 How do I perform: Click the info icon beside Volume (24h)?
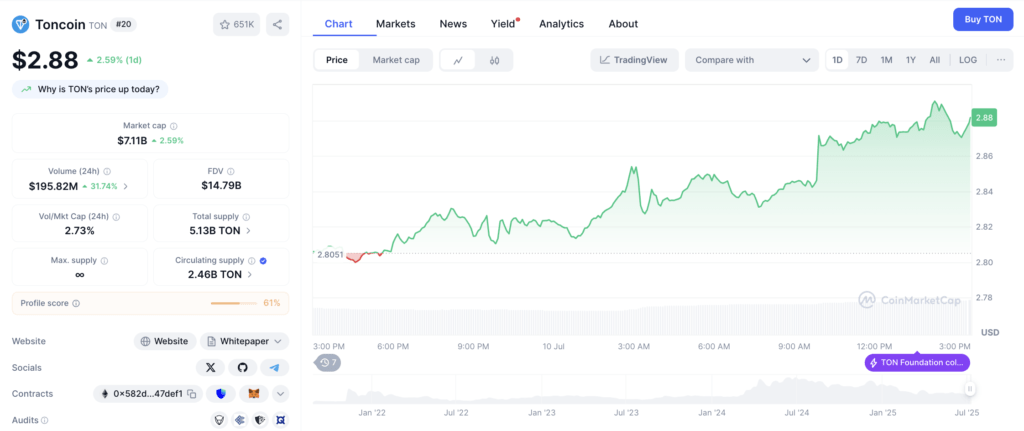106,172
